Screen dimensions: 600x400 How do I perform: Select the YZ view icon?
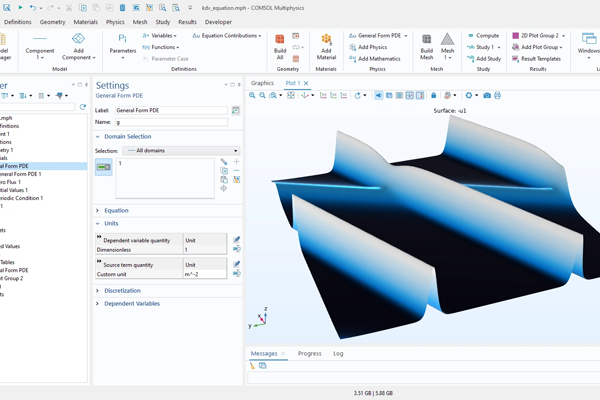[x=334, y=95]
